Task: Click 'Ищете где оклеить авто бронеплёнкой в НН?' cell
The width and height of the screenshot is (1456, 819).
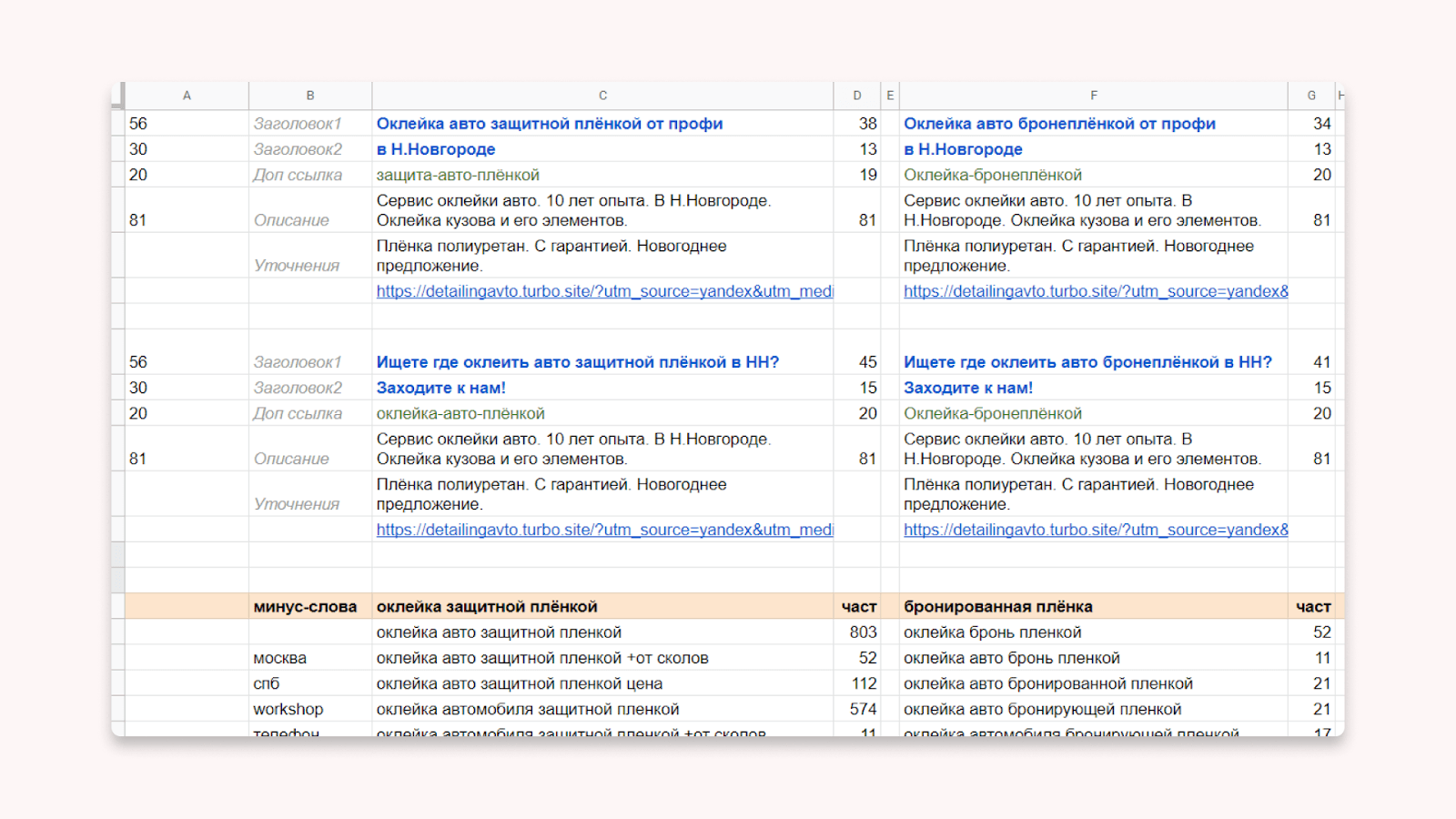Action: click(1087, 362)
